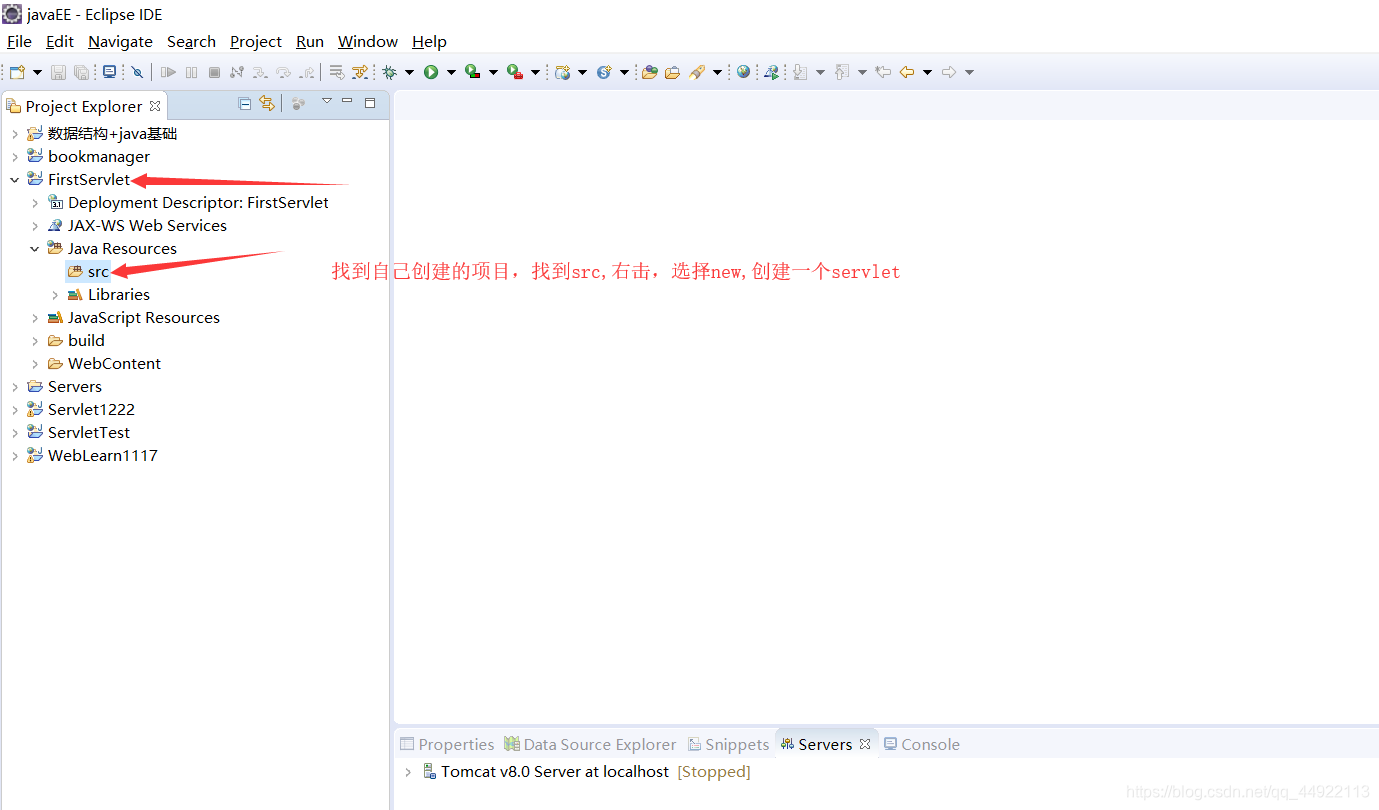Collapse the FirstServlet project node
Image resolution: width=1379 pixels, height=810 pixels.
[x=14, y=180]
